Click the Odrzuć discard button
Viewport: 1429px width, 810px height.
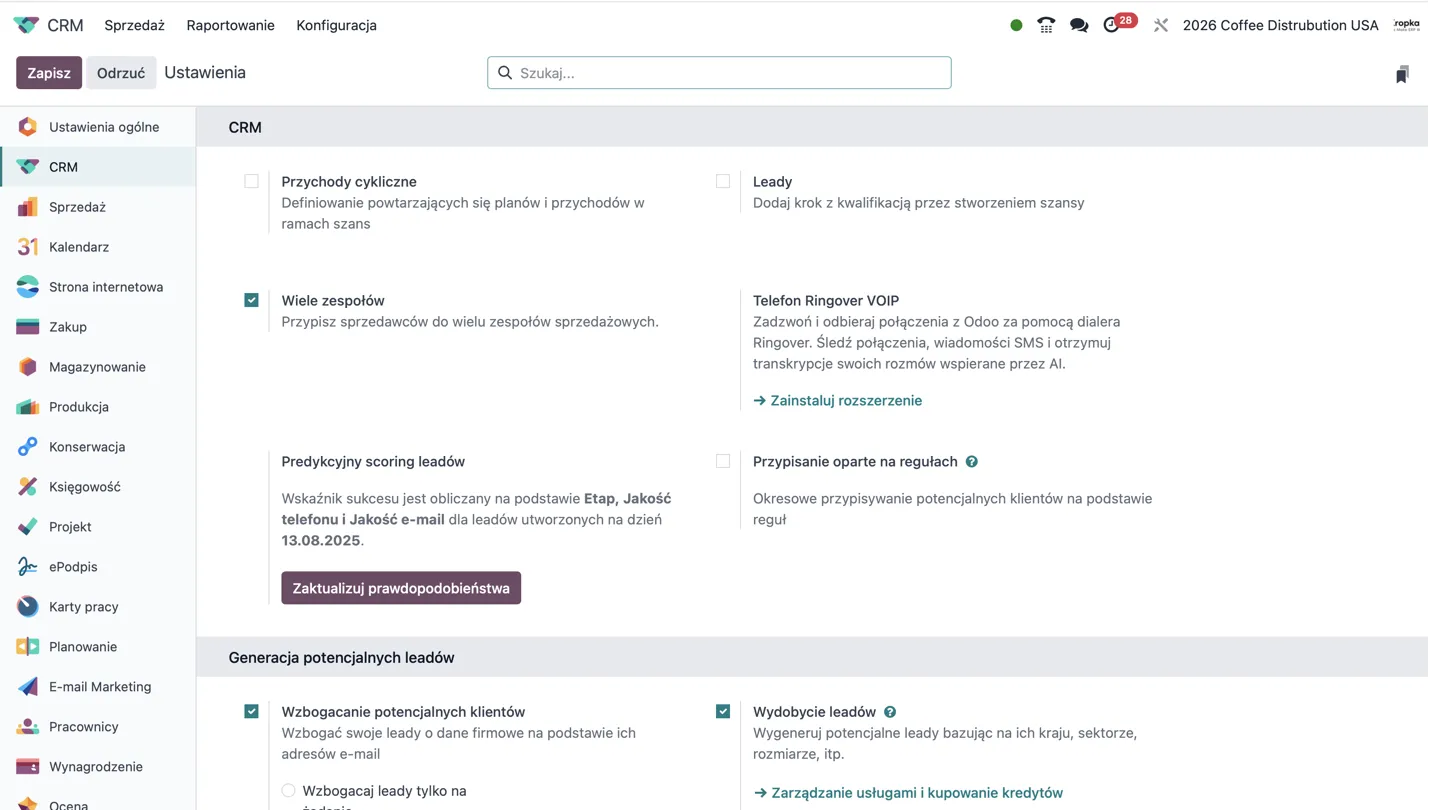pyautogui.click(x=121, y=73)
